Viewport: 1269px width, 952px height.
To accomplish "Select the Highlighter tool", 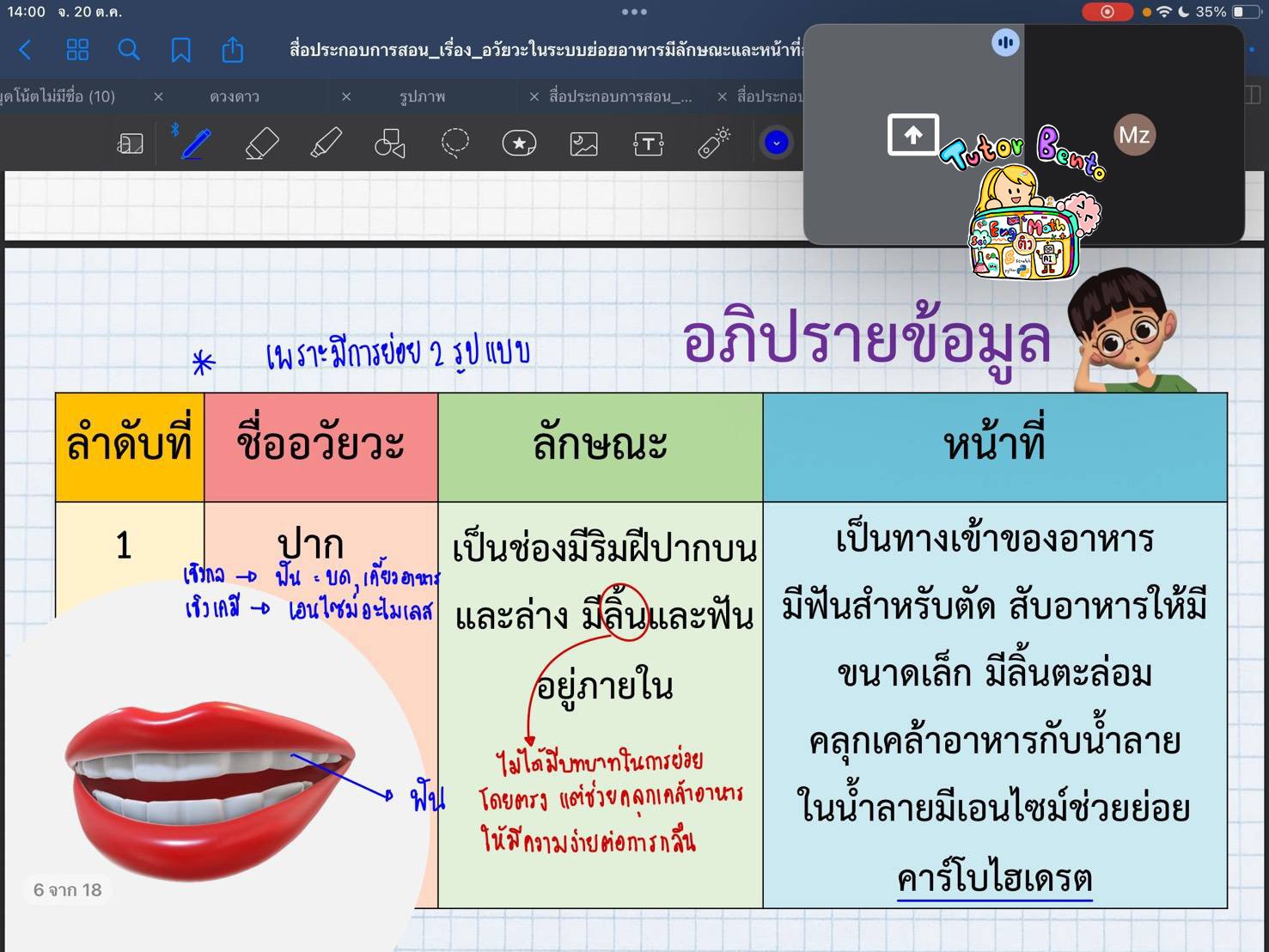I will point(326,143).
